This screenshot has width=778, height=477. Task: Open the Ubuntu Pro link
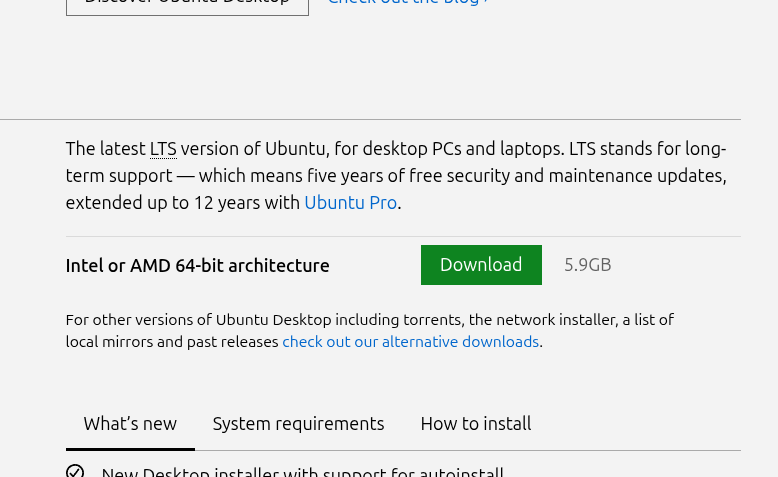pos(350,202)
